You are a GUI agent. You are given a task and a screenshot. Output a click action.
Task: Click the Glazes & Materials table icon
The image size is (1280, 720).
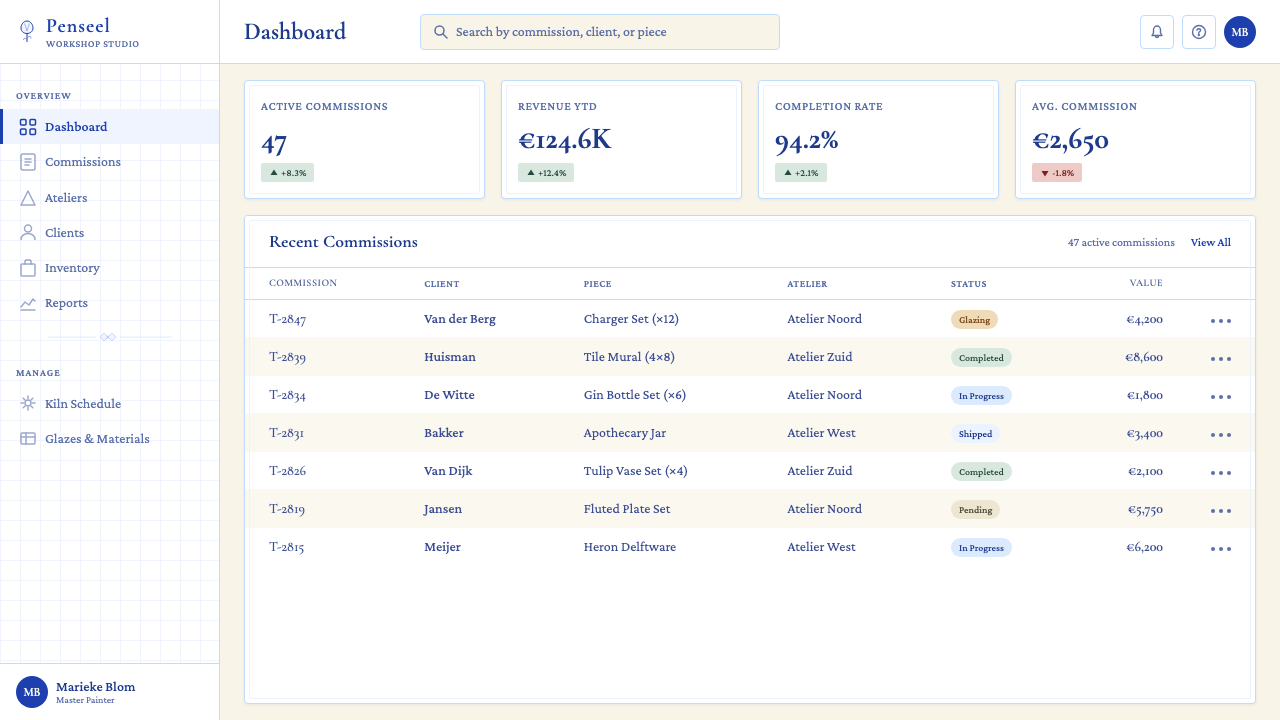pos(28,439)
